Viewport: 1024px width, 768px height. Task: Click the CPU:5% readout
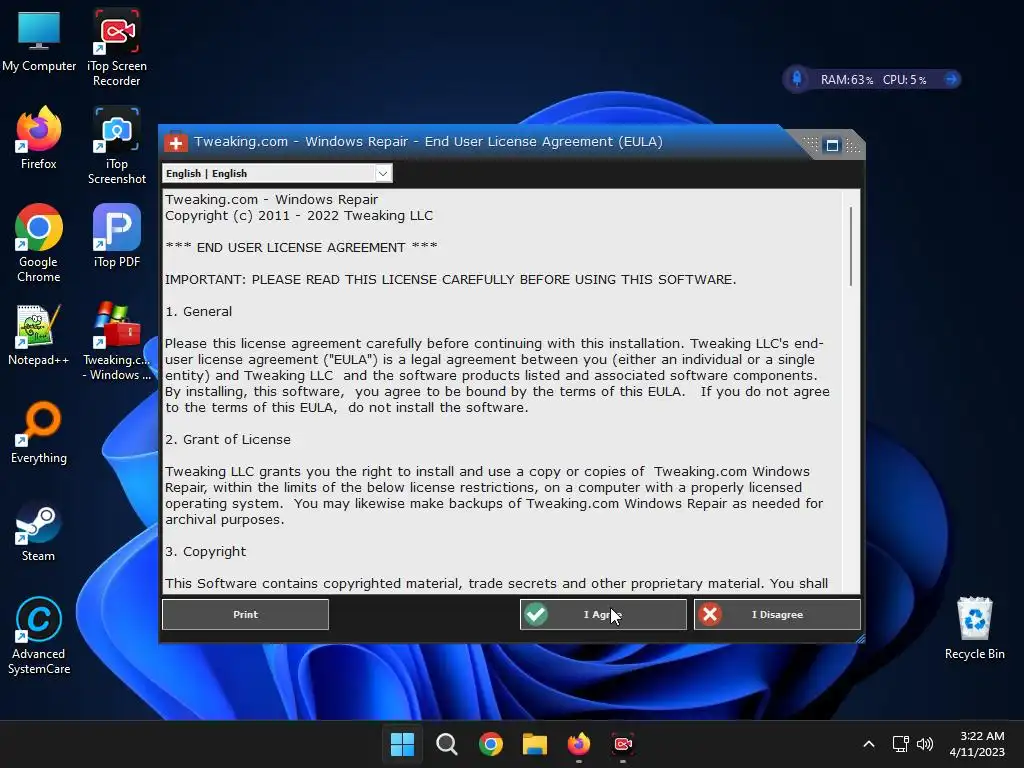click(904, 80)
